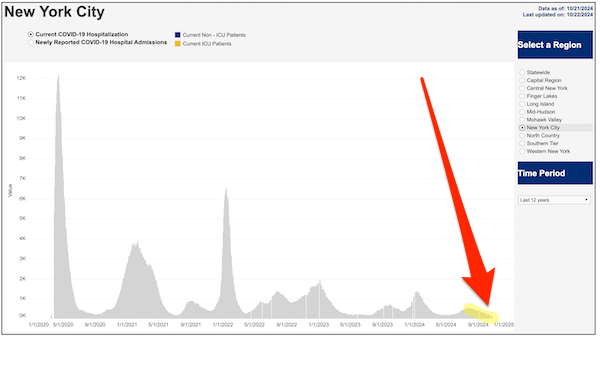Click the 6K y-axis label

tap(23, 198)
